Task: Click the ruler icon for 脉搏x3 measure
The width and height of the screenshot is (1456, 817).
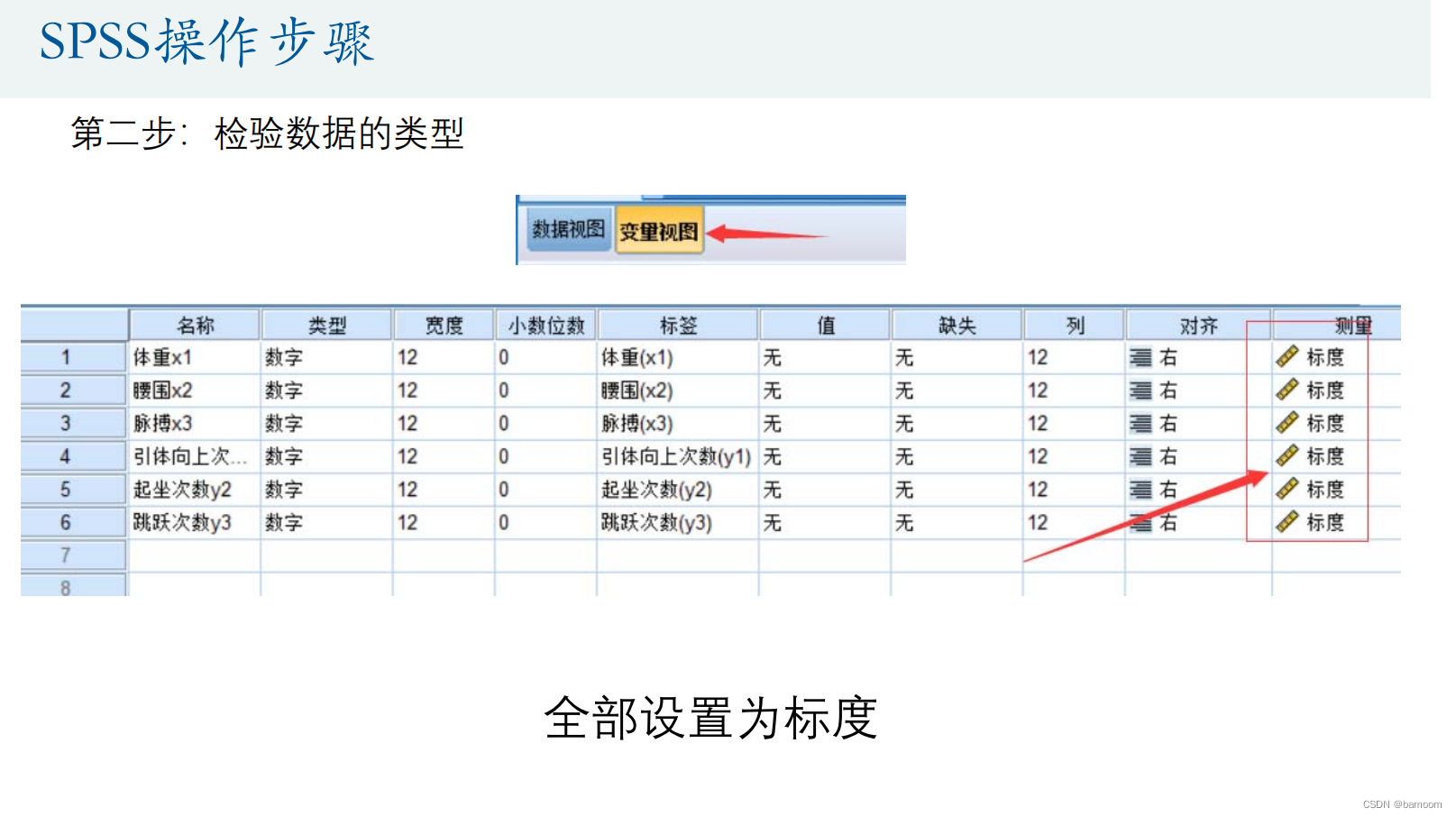Action: [x=1287, y=423]
